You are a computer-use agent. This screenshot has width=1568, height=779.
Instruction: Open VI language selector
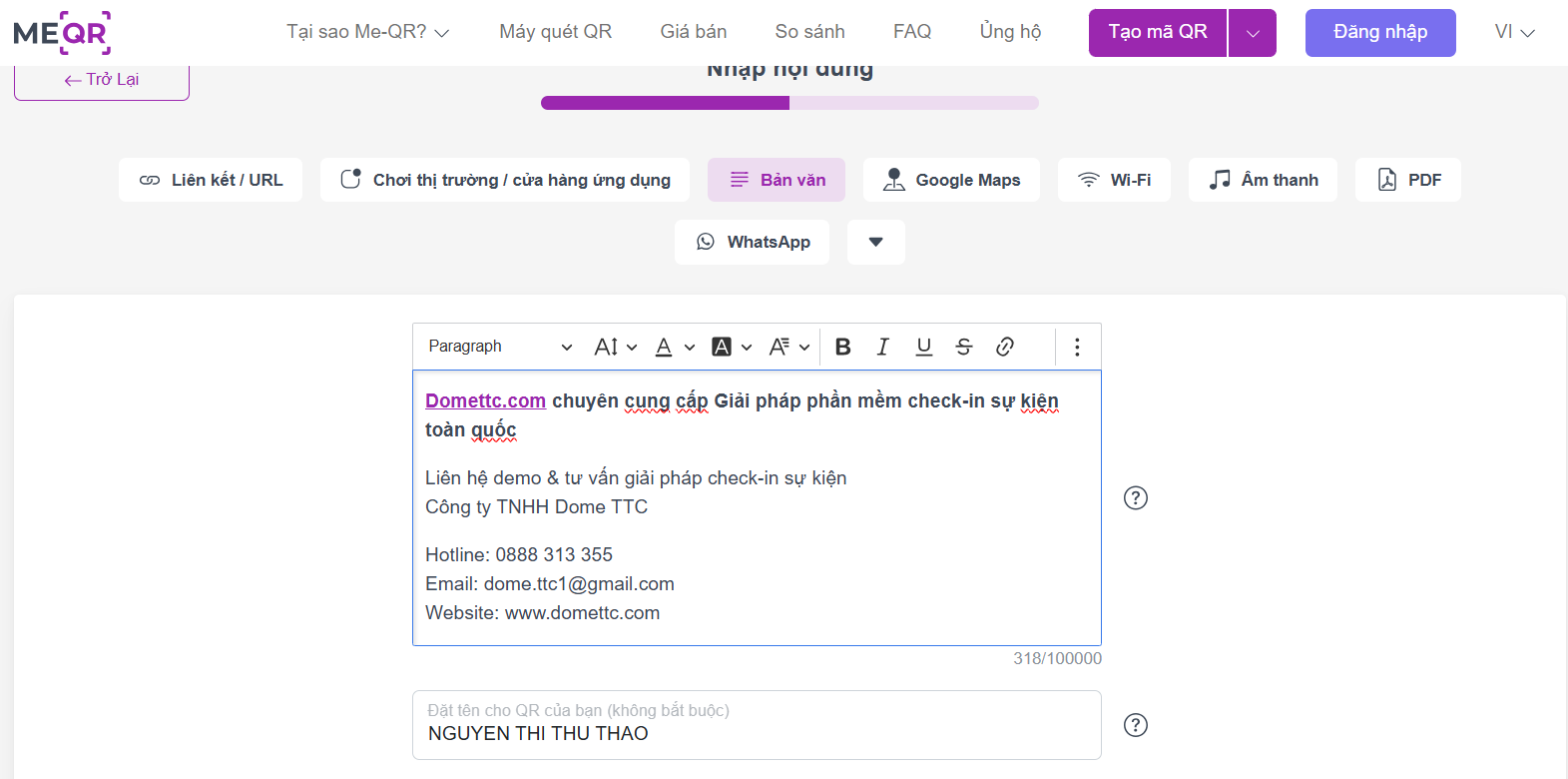pos(1514,32)
